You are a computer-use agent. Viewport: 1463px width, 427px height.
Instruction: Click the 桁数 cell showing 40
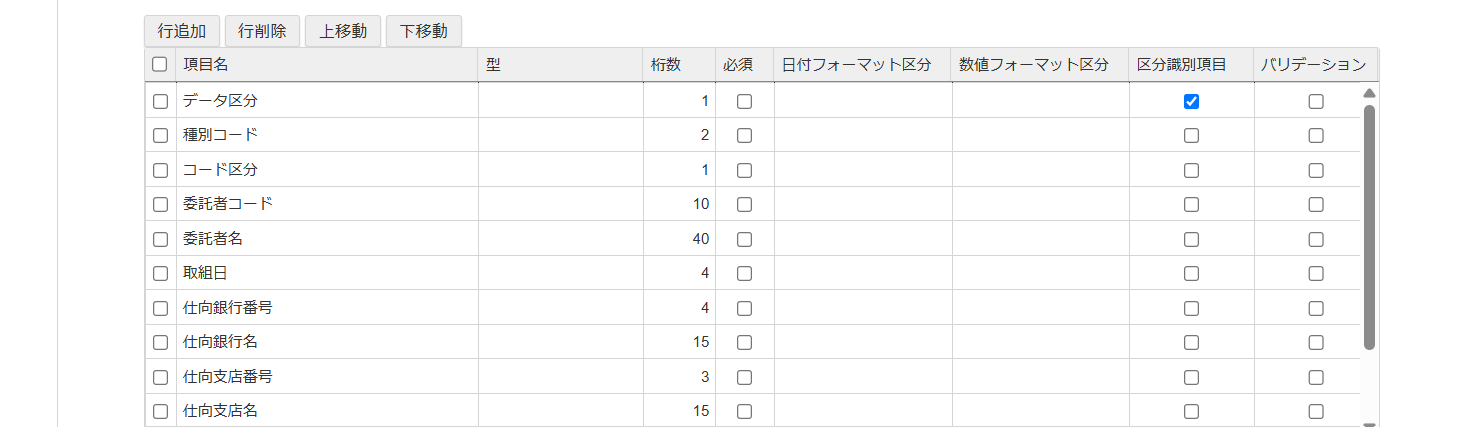tap(679, 239)
